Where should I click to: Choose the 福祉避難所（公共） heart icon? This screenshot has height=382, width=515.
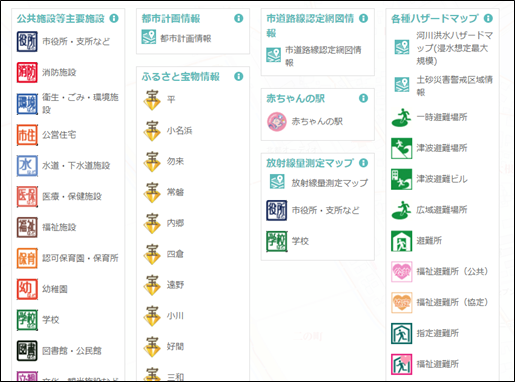coord(401,272)
